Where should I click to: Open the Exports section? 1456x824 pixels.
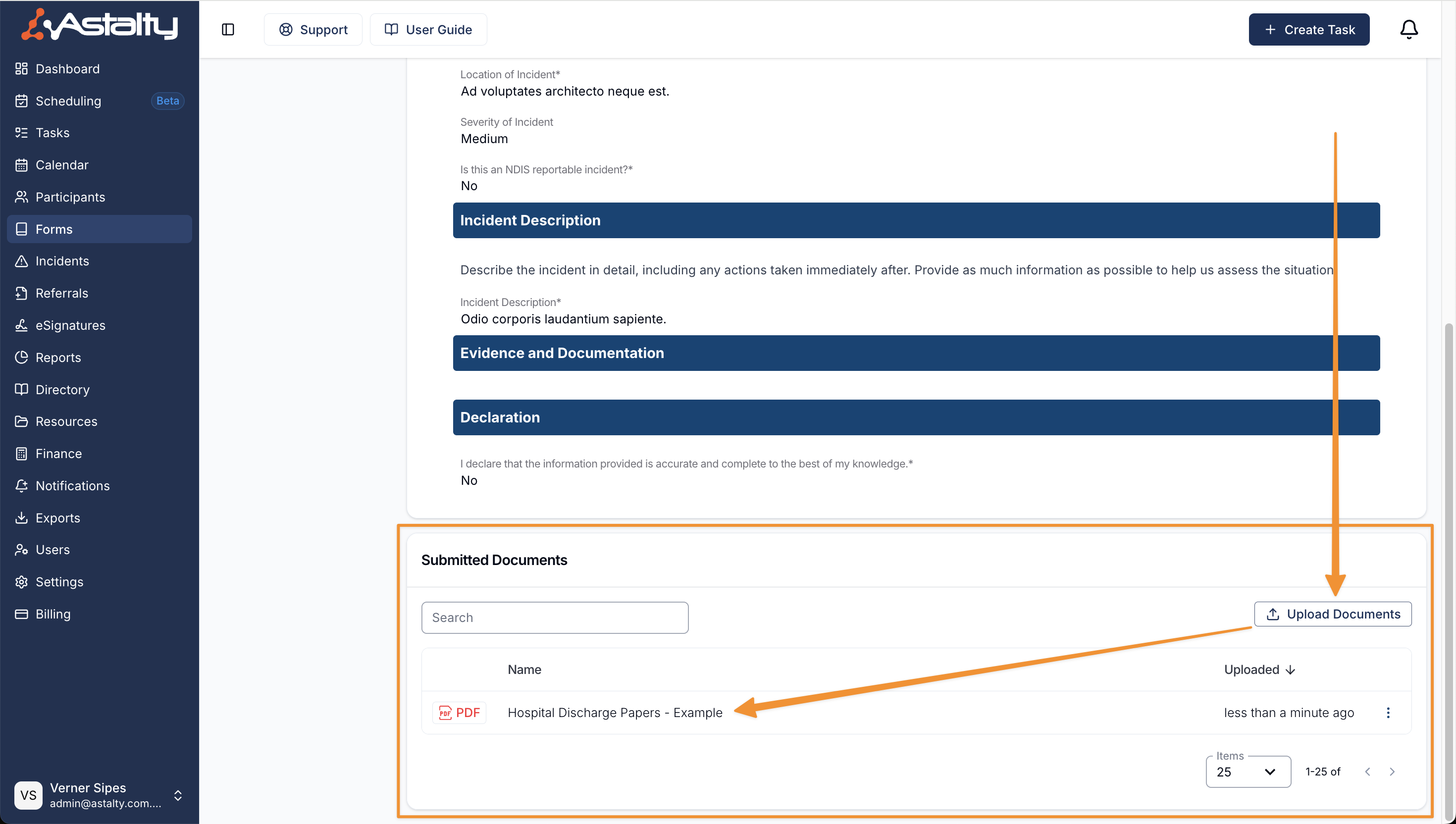pyautogui.click(x=58, y=518)
